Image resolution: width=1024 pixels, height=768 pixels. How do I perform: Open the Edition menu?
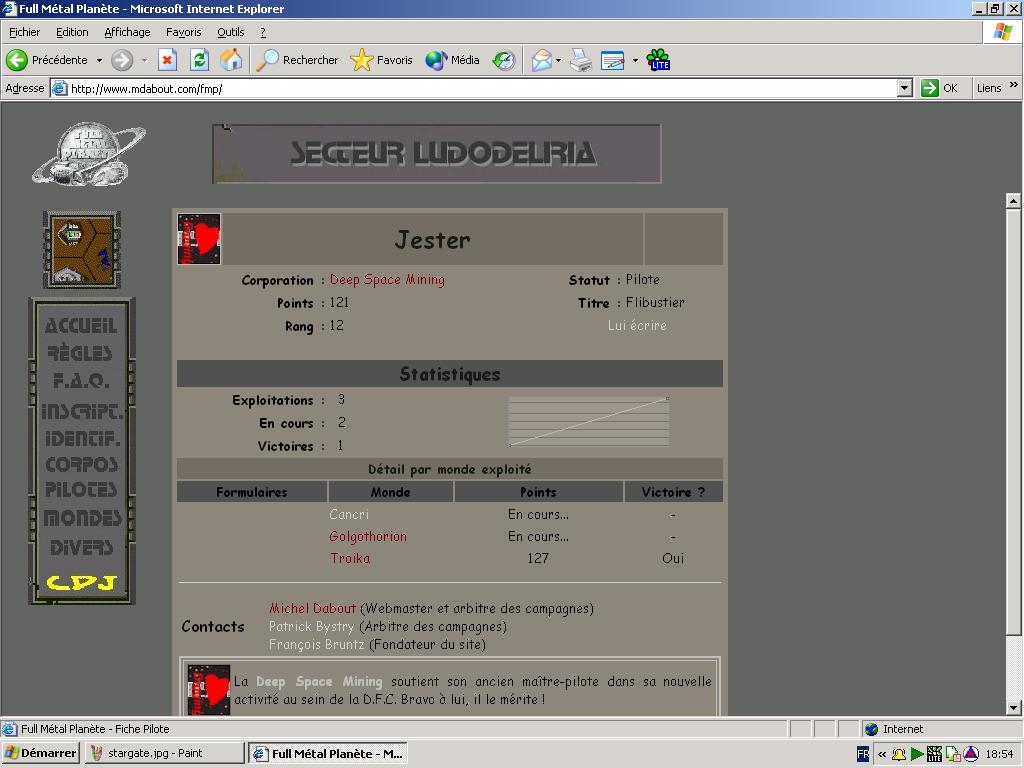(72, 32)
